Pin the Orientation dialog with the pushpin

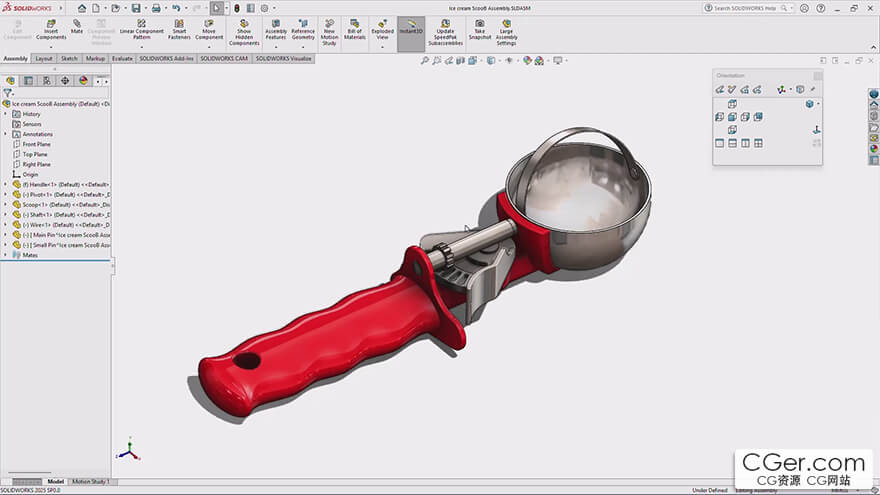tap(812, 90)
